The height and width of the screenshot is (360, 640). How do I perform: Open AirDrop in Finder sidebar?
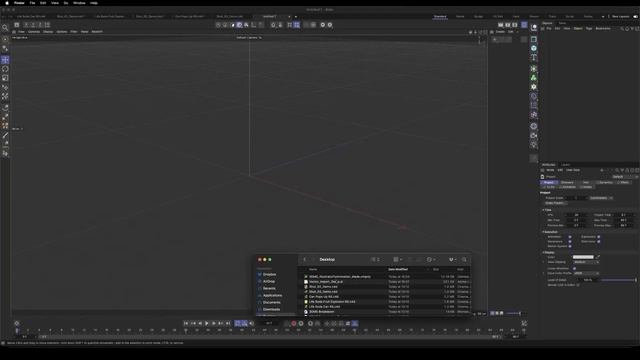click(x=268, y=281)
